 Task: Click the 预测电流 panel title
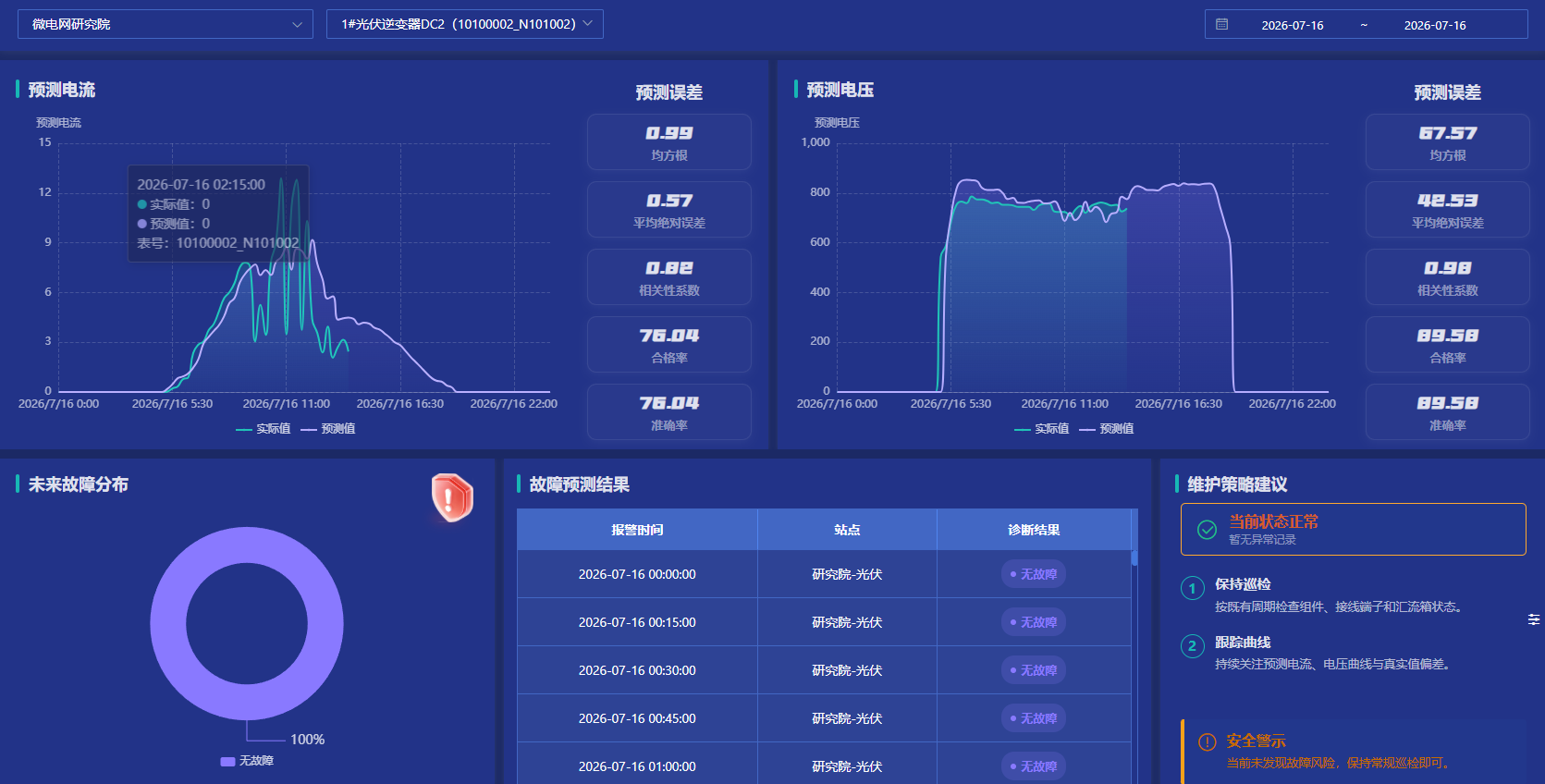pos(62,90)
